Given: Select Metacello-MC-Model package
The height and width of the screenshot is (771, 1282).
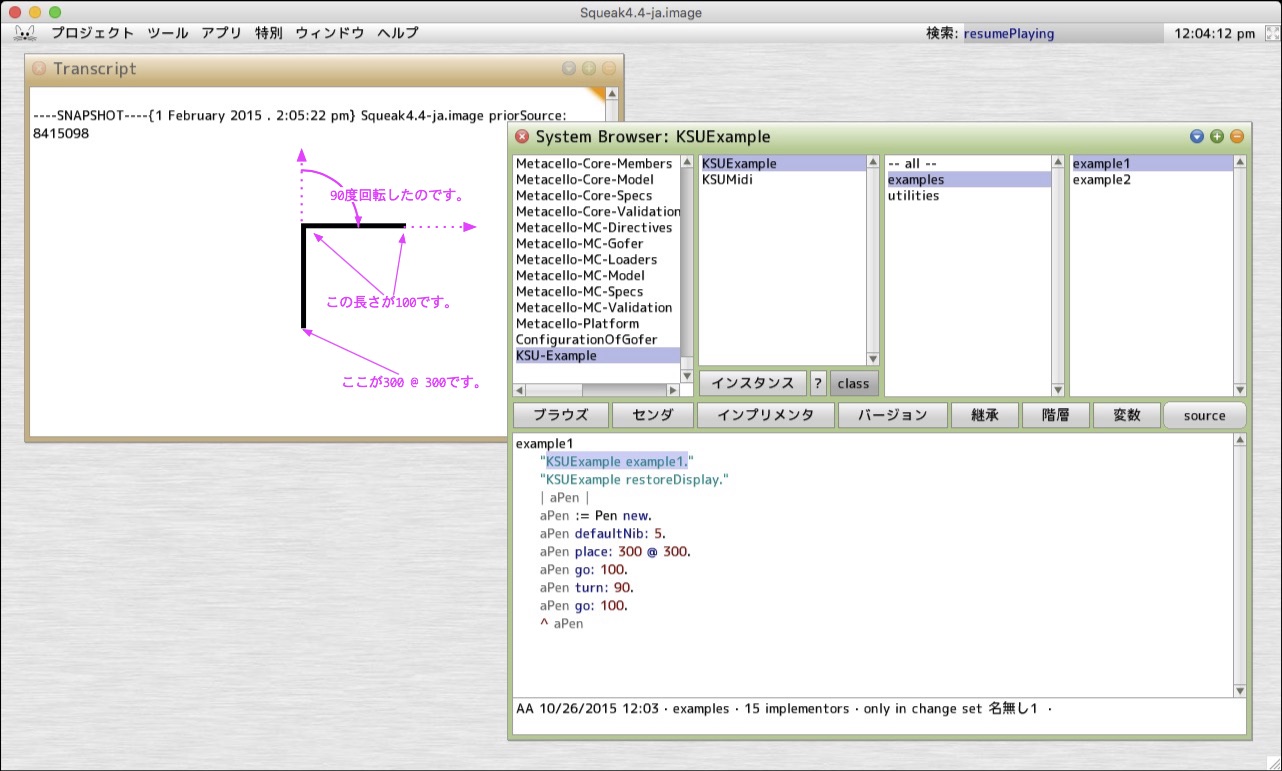Looking at the screenshot, I should pos(596,276).
